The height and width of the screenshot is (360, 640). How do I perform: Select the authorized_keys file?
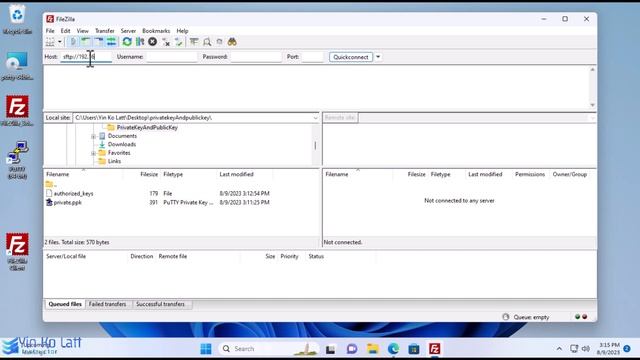73,193
